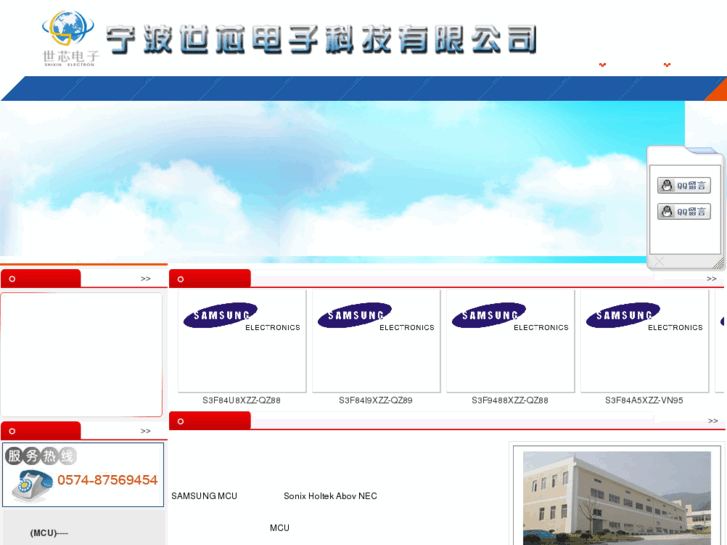Open more via the top-left sidebar >> link
Image resolution: width=727 pixels, height=545 pixels.
(x=146, y=279)
